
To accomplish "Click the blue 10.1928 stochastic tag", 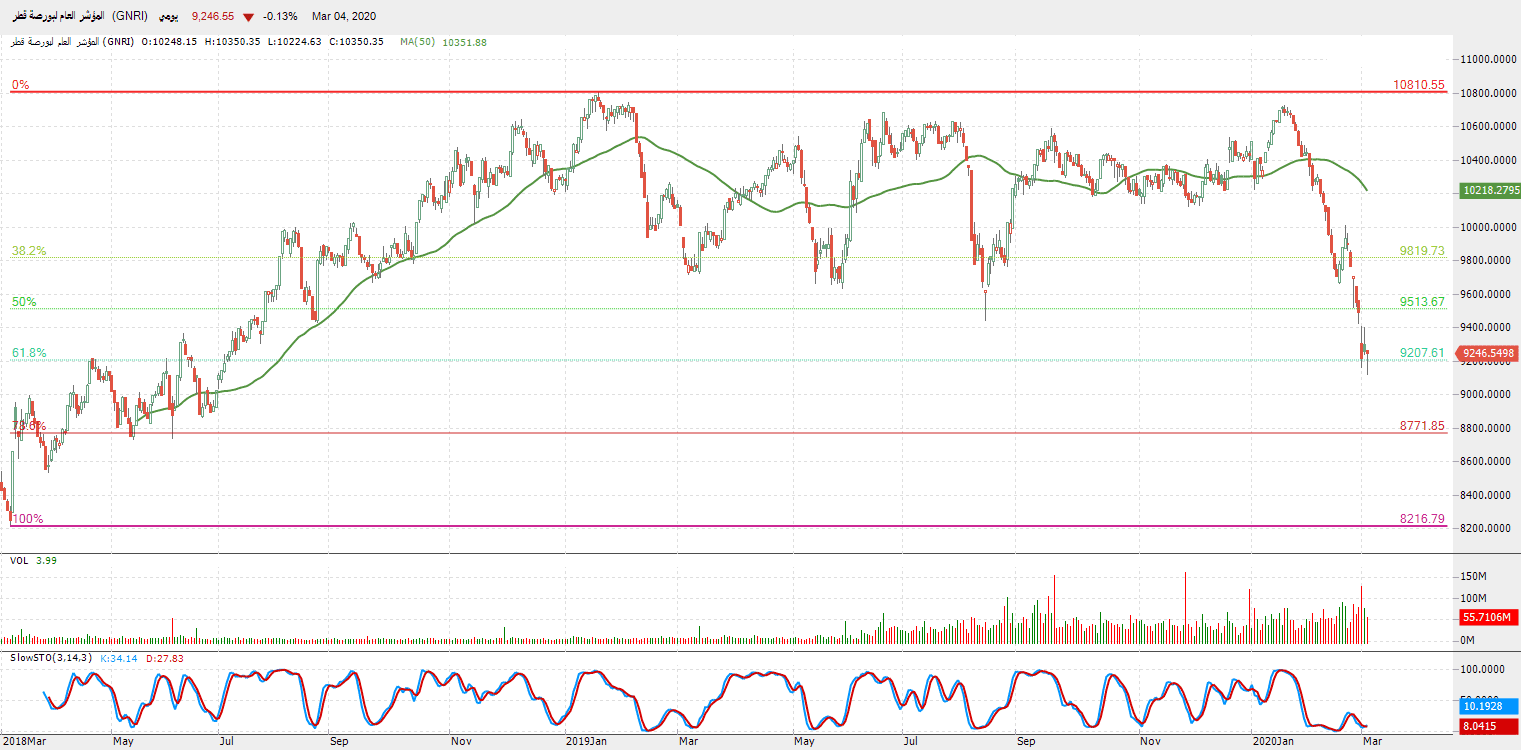I will (1490, 705).
